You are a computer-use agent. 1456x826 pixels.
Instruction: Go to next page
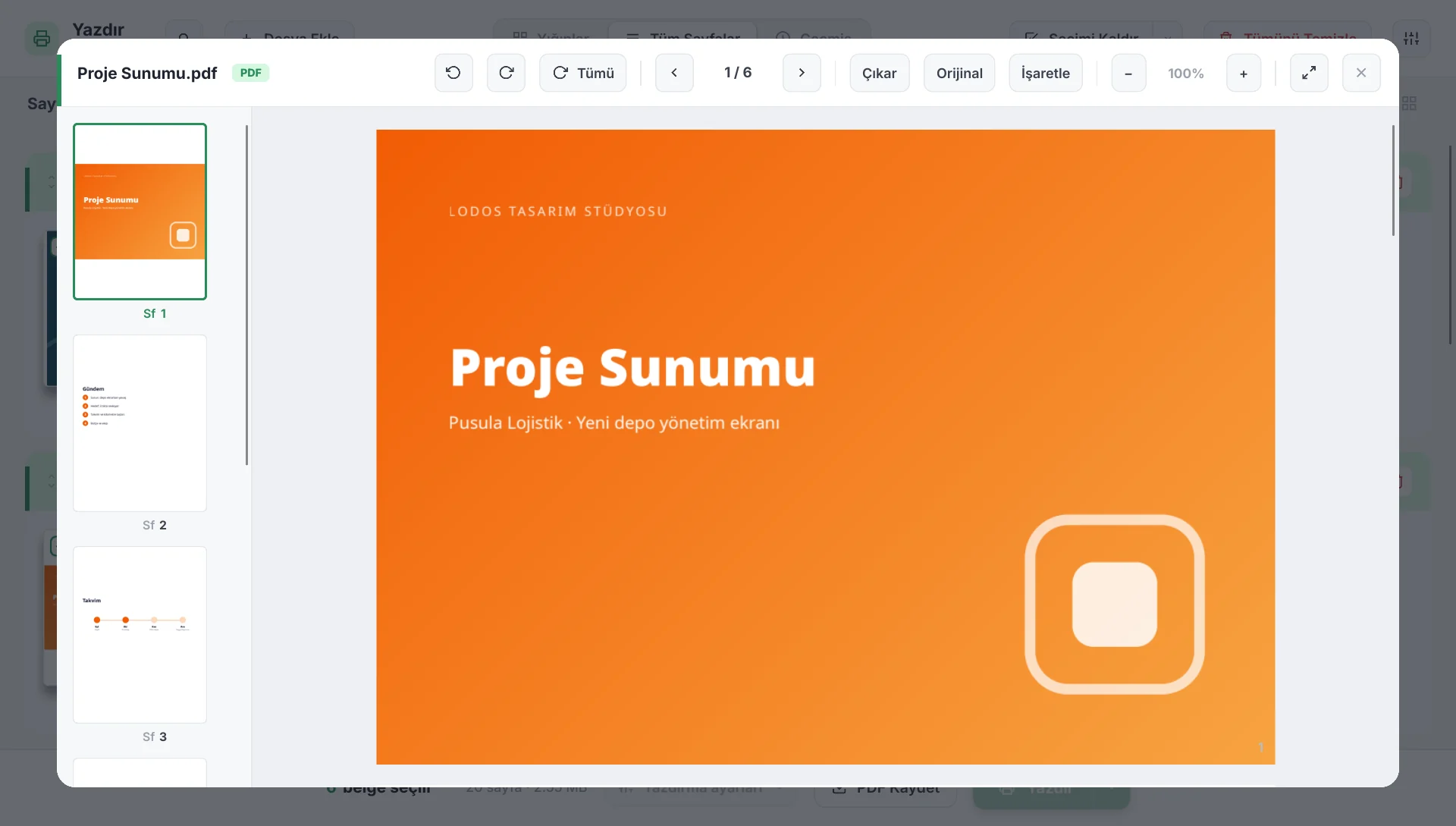pyautogui.click(x=802, y=73)
